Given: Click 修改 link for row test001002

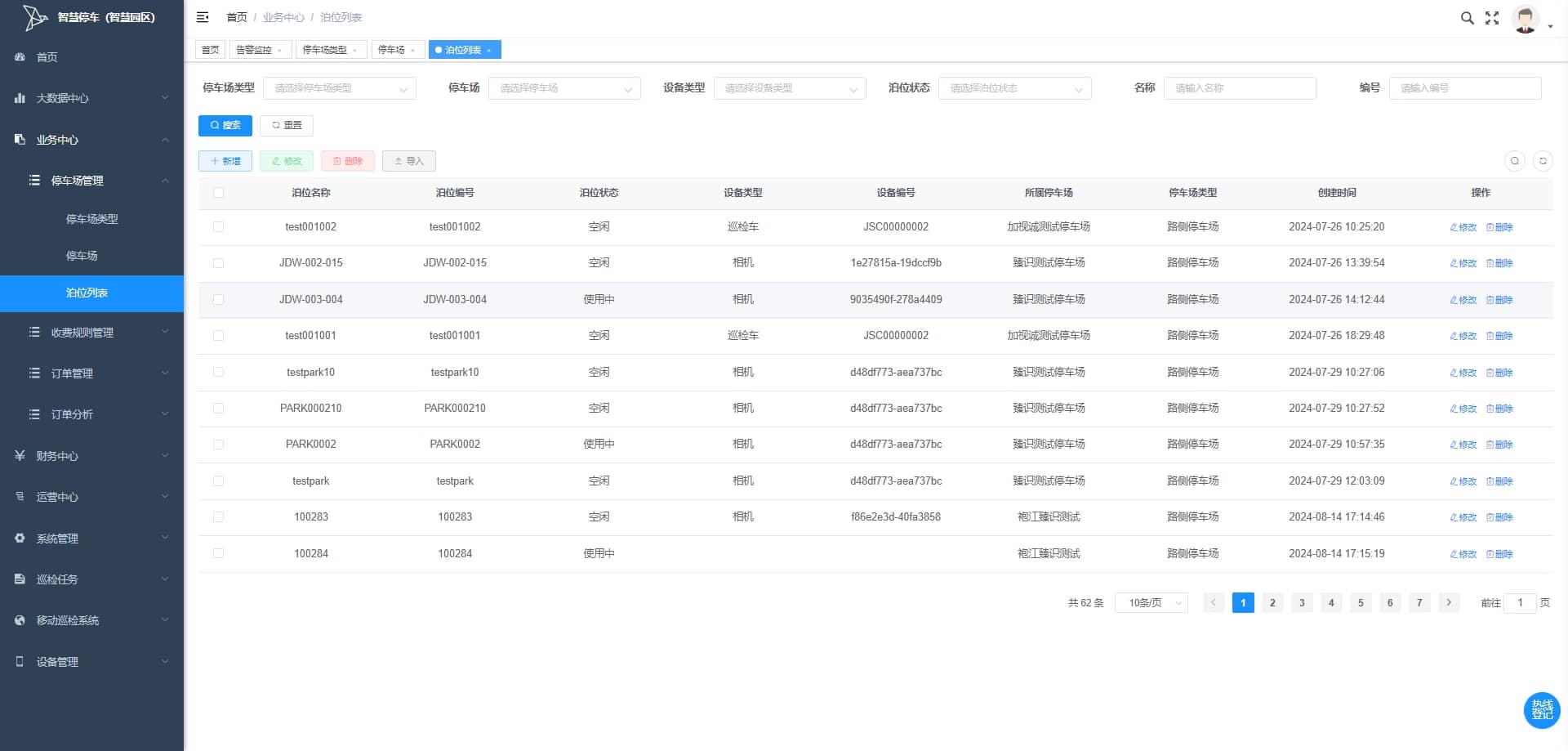Looking at the screenshot, I should [1463, 227].
